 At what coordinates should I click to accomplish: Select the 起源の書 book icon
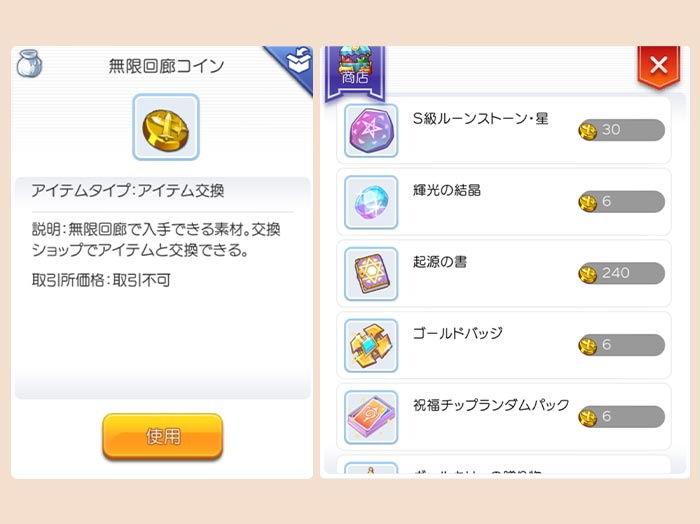click(371, 274)
